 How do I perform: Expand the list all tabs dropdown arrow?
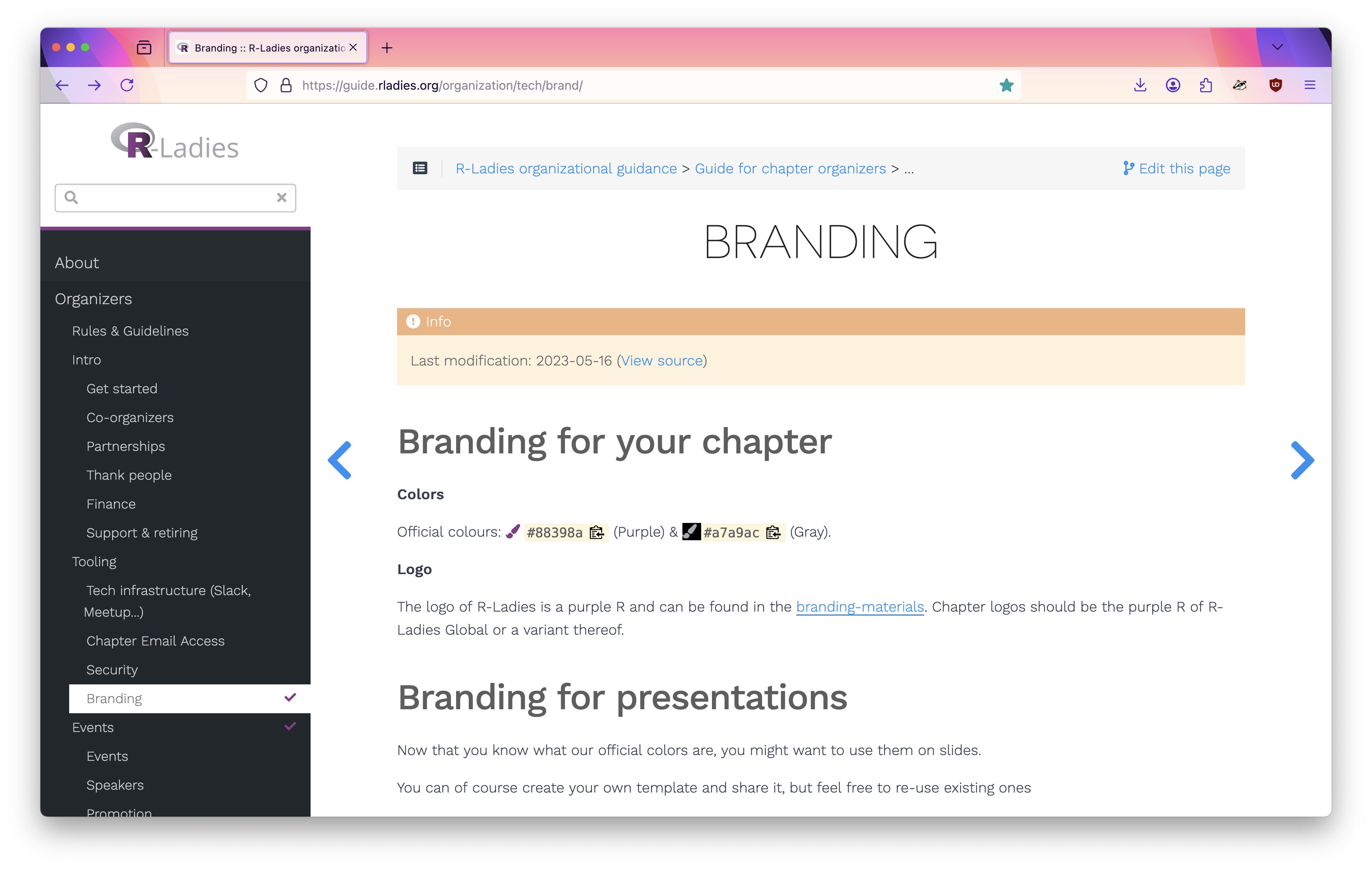(x=1277, y=47)
